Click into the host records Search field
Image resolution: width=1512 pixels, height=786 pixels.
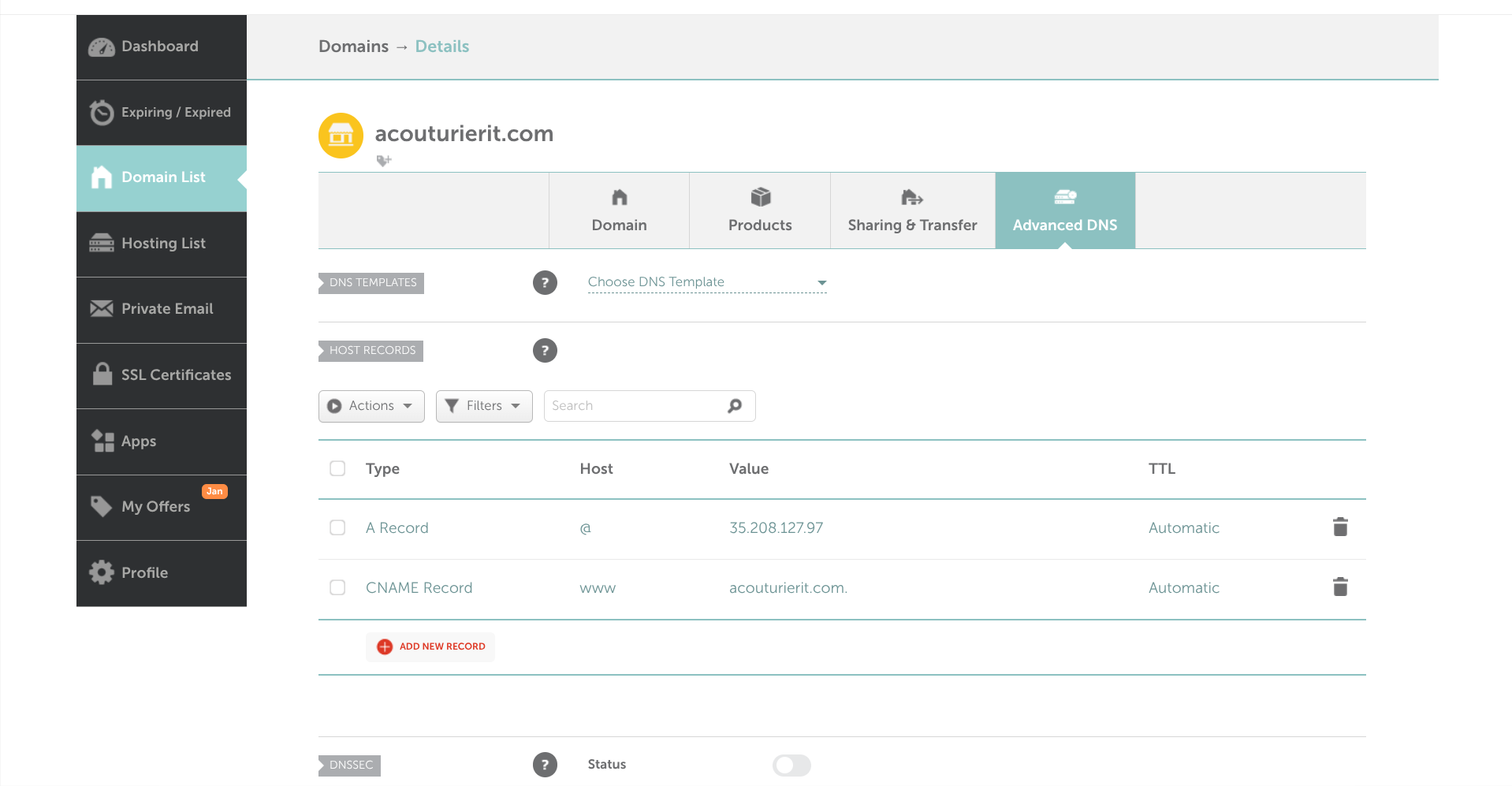635,406
